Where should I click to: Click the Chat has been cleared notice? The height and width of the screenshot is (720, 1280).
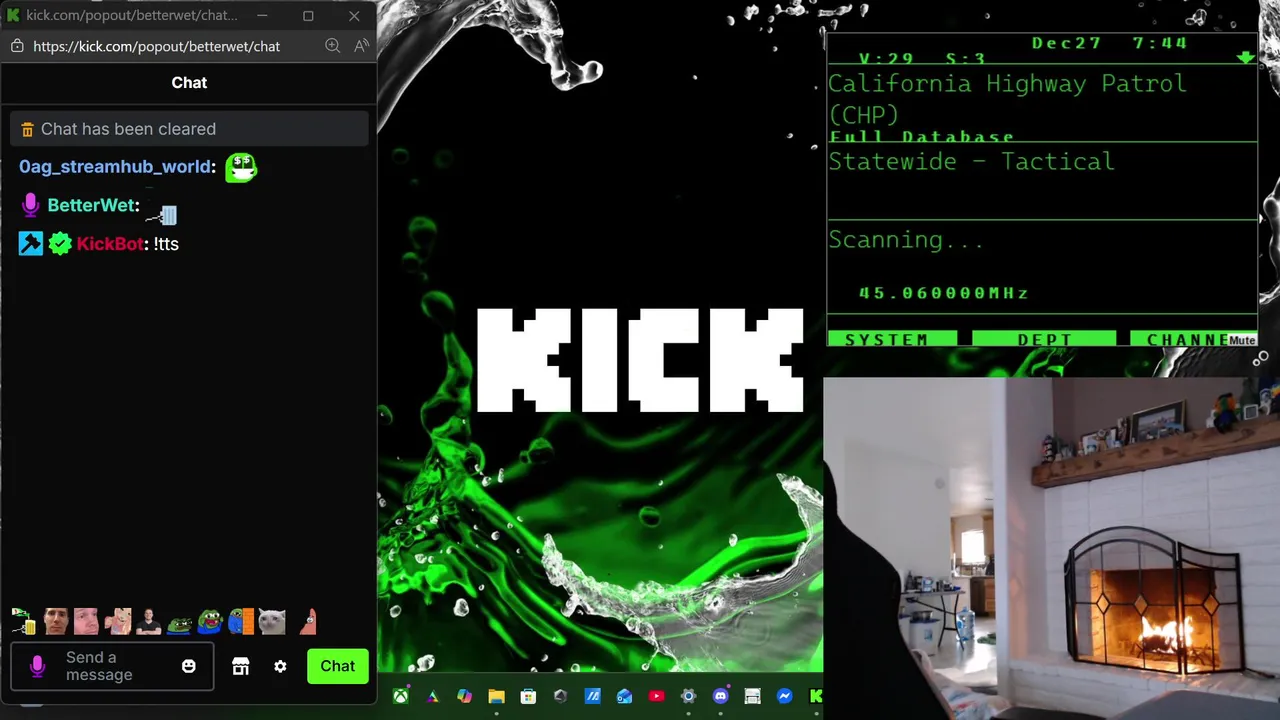pyautogui.click(x=189, y=129)
